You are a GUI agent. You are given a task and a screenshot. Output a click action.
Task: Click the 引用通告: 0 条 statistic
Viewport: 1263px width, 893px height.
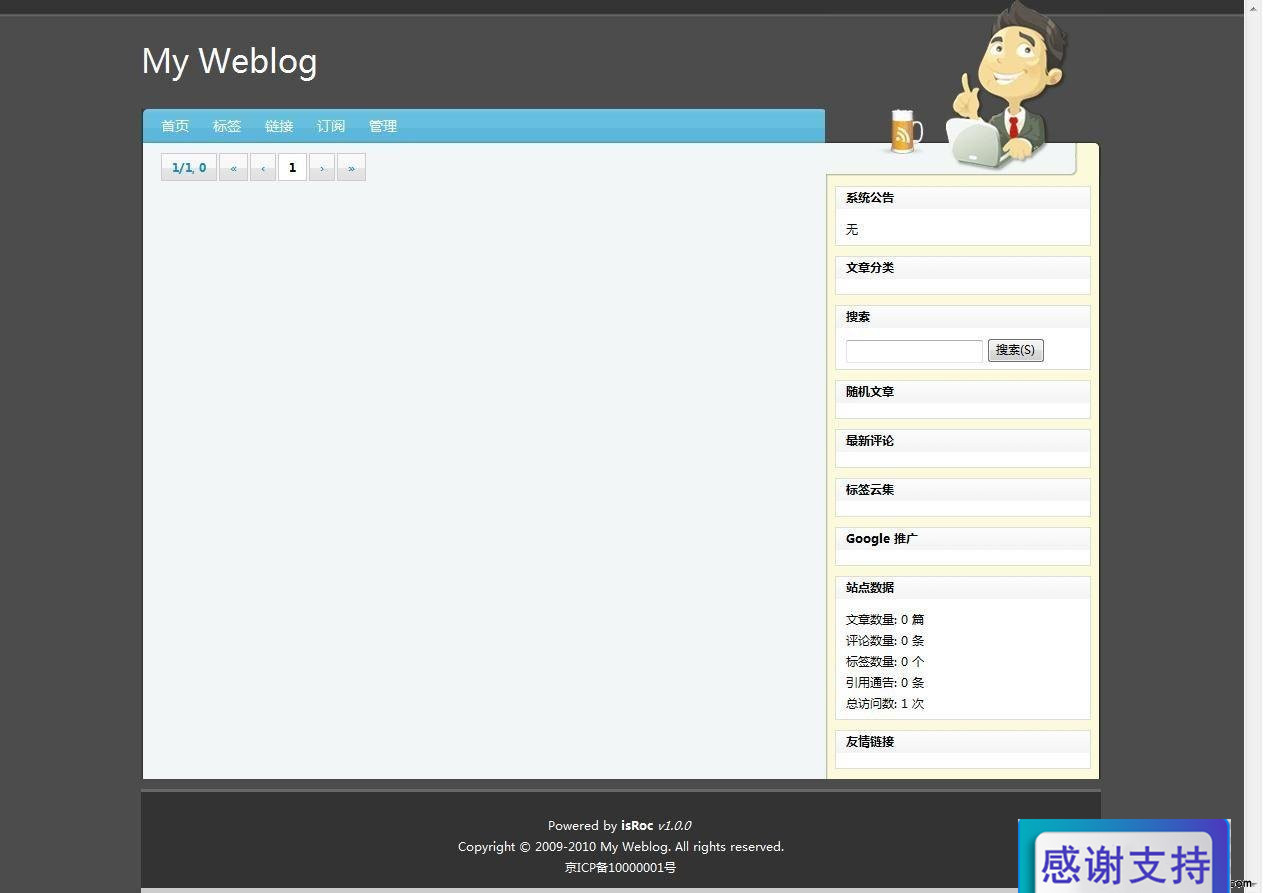point(885,683)
